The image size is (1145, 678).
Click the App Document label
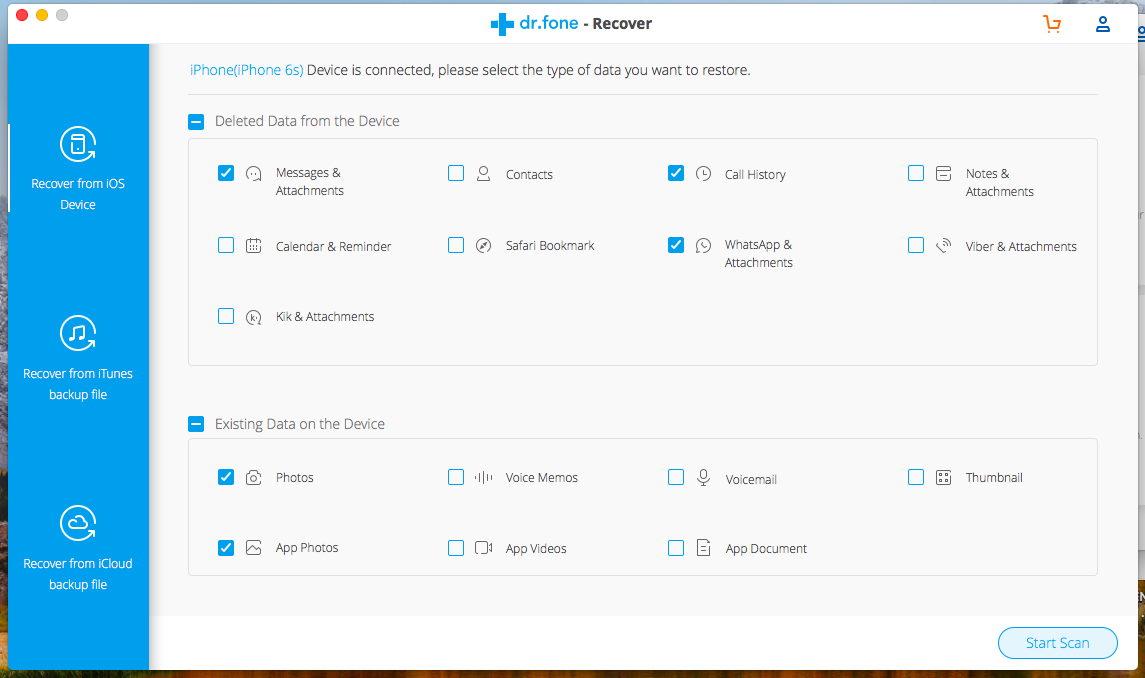click(x=766, y=549)
